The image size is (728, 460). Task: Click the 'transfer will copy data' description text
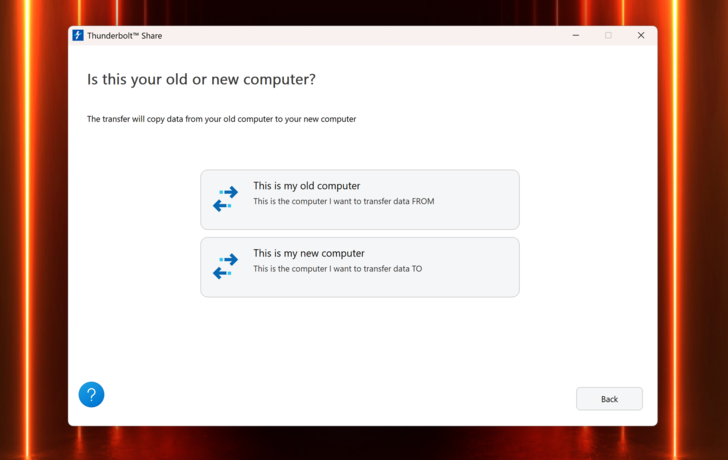click(221, 119)
